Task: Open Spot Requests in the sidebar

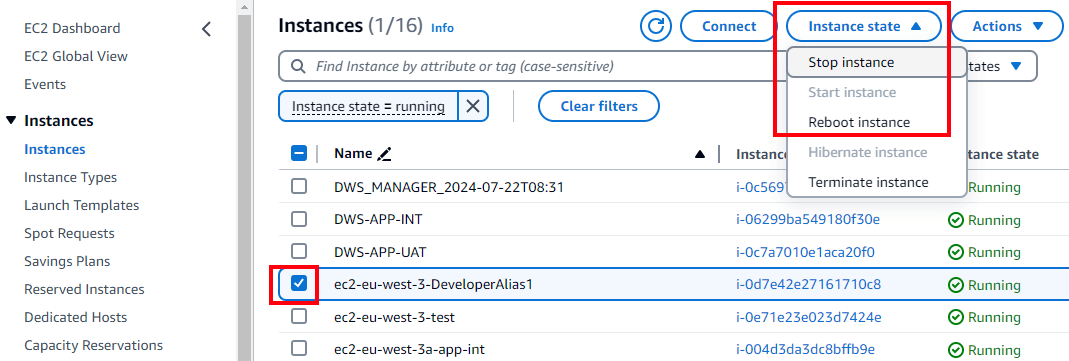Action: tap(69, 234)
